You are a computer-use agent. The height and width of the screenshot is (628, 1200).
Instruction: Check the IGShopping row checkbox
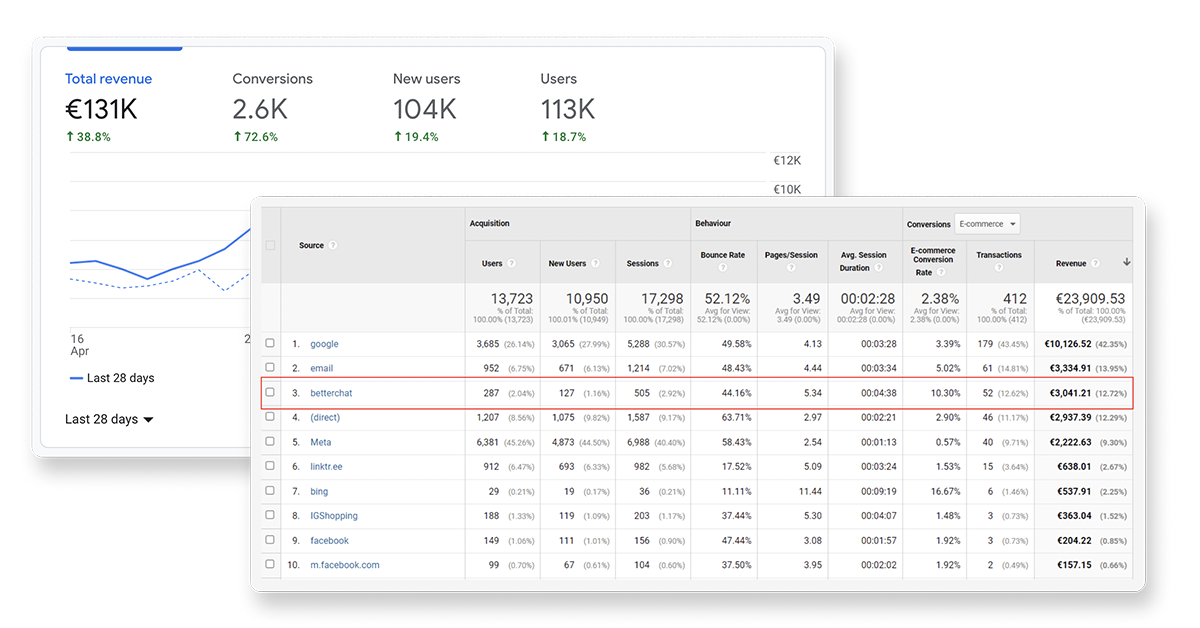tap(270, 516)
